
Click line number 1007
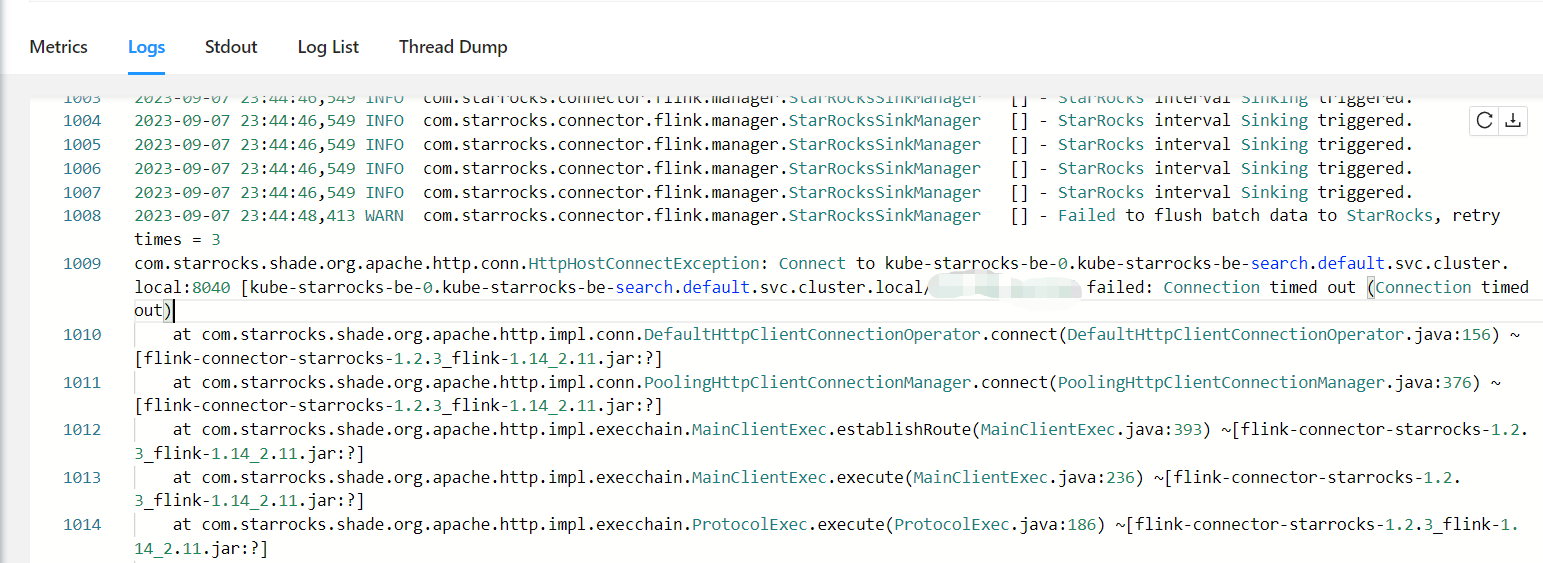82,193
